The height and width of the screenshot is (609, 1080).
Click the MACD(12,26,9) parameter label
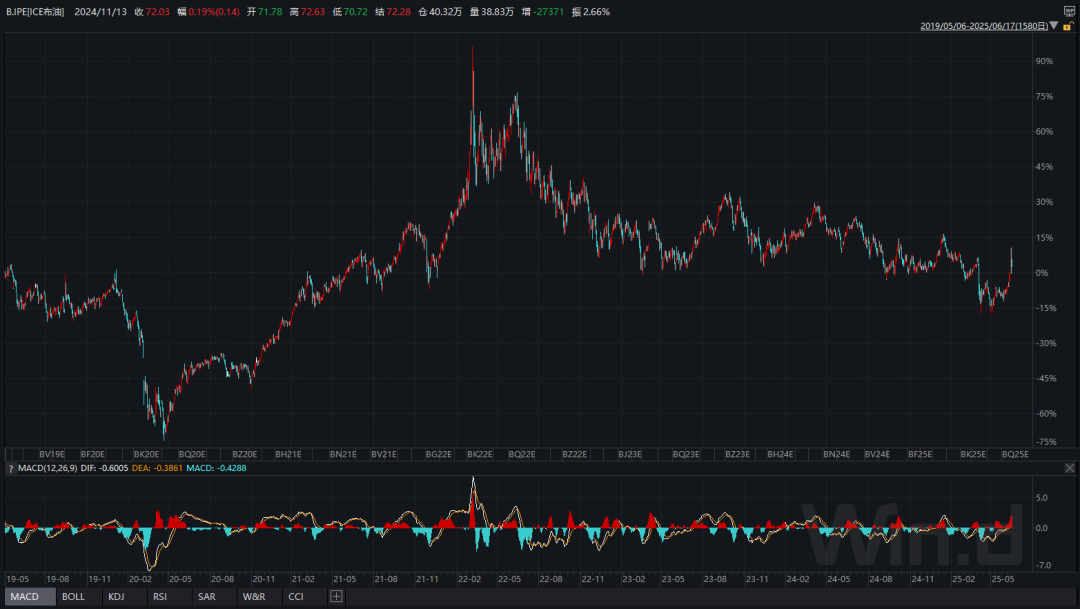[46, 468]
